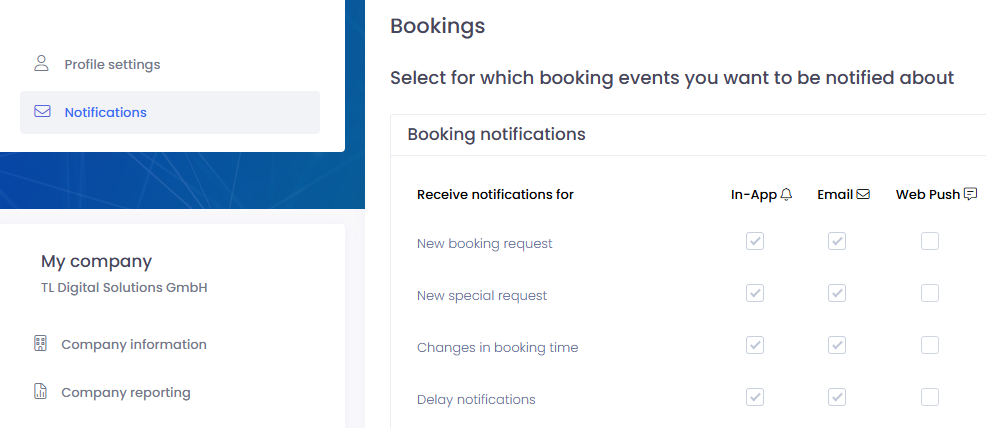Viewport: 986px width, 428px height.
Task: Click the Company reporting chart icon
Action: (40, 392)
